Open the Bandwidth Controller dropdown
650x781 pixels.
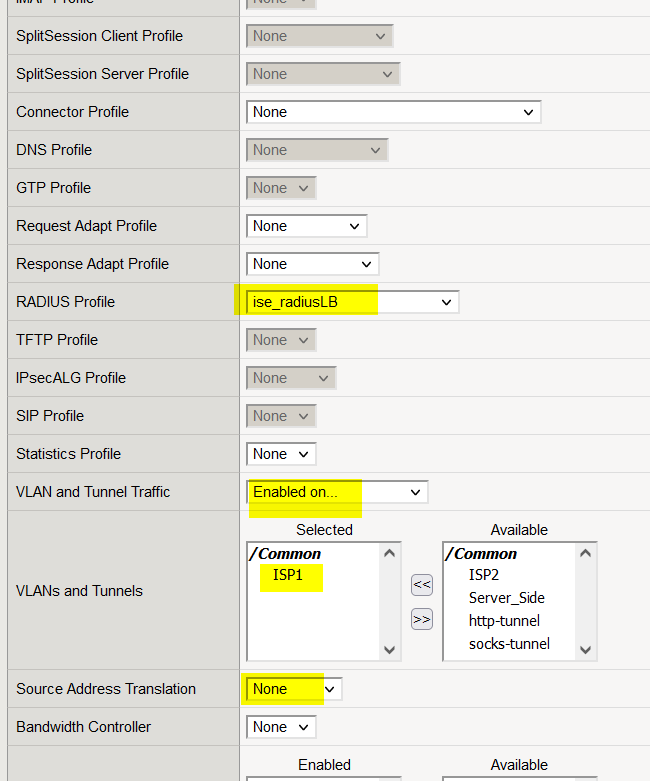click(281, 727)
